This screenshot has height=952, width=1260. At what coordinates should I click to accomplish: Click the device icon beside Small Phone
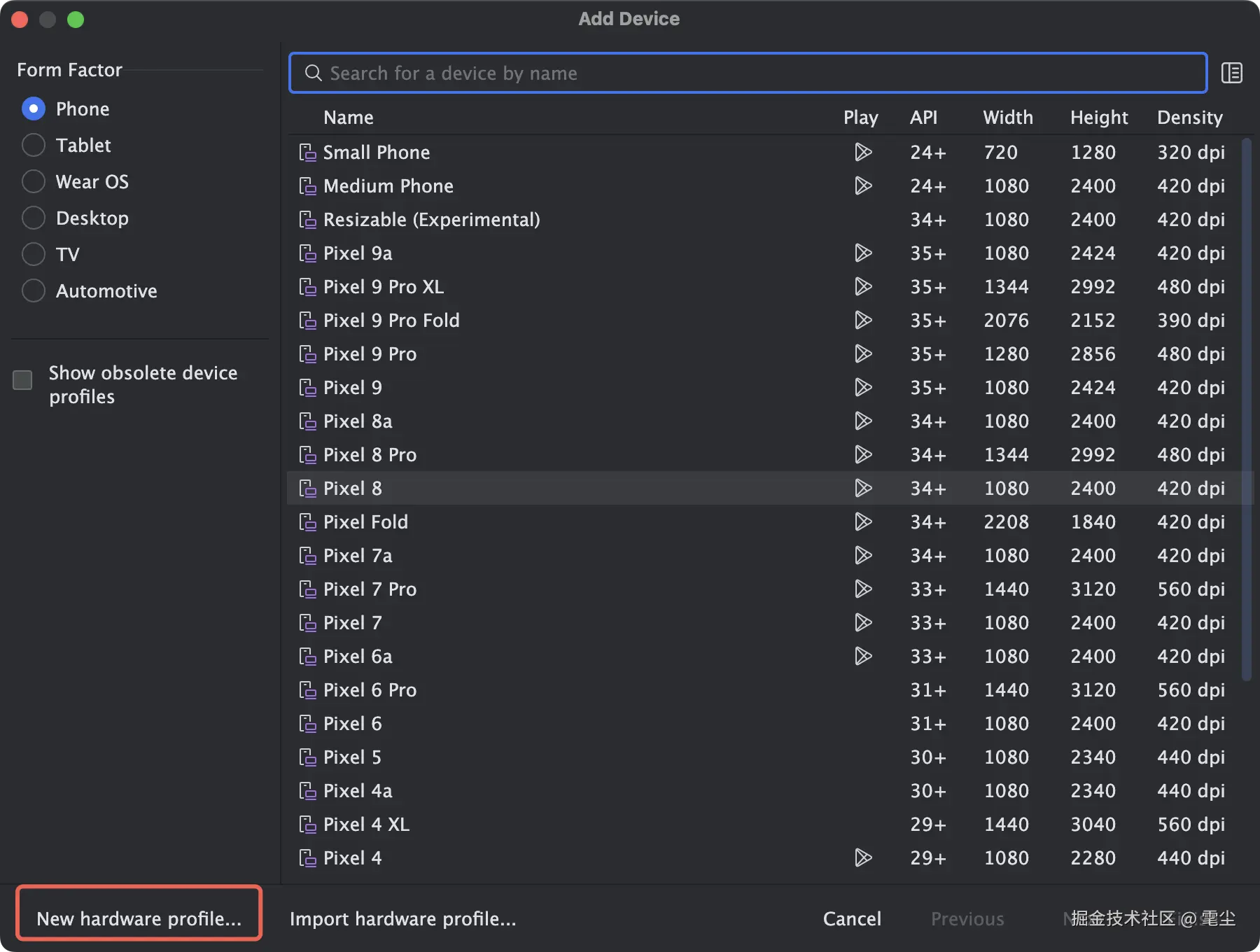(307, 153)
